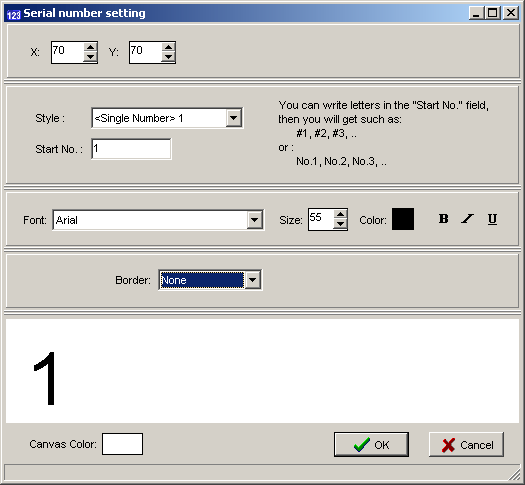Click the Arial font name field

click(150, 220)
